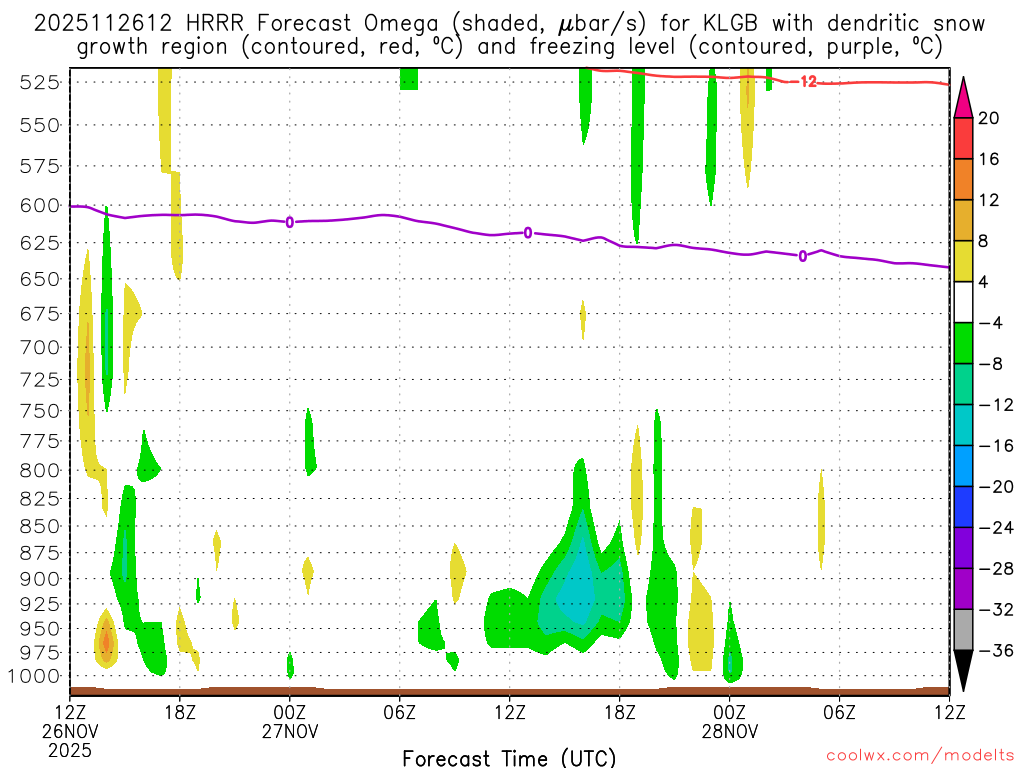Click the colorbar value -8
The width and height of the screenshot is (1024, 768).
pos(990,364)
